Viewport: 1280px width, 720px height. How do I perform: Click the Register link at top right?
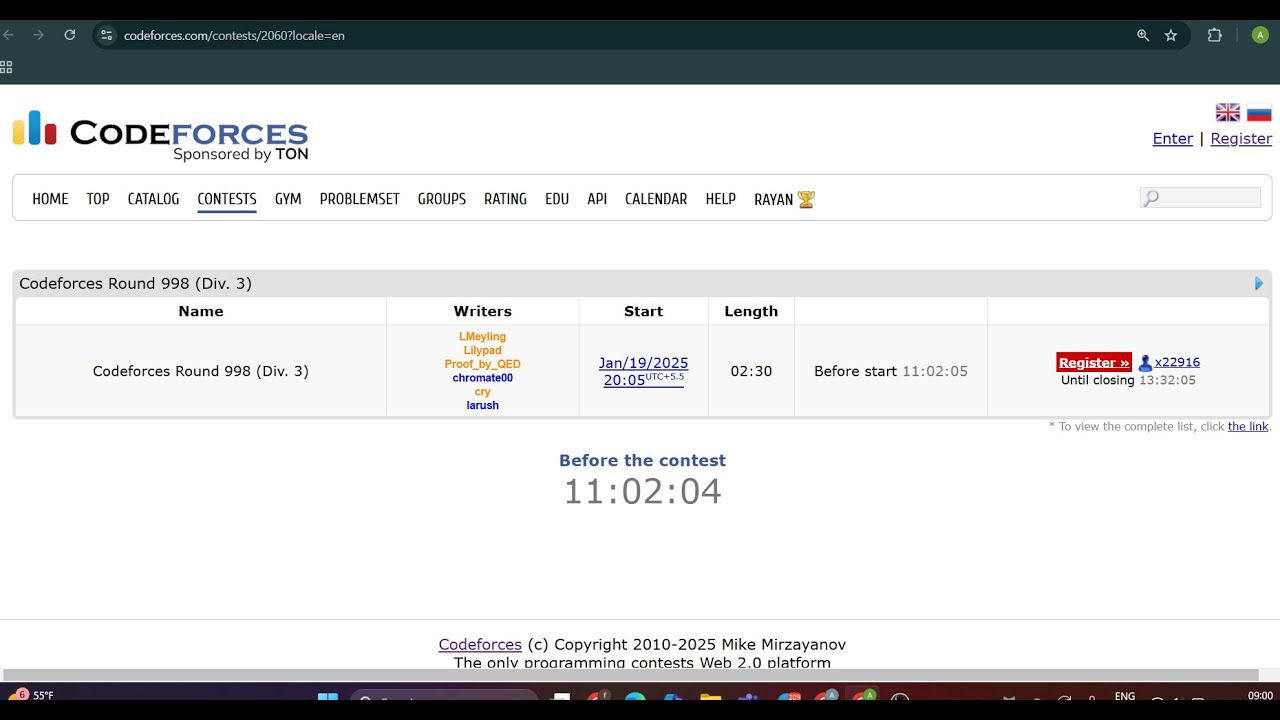tap(1241, 139)
